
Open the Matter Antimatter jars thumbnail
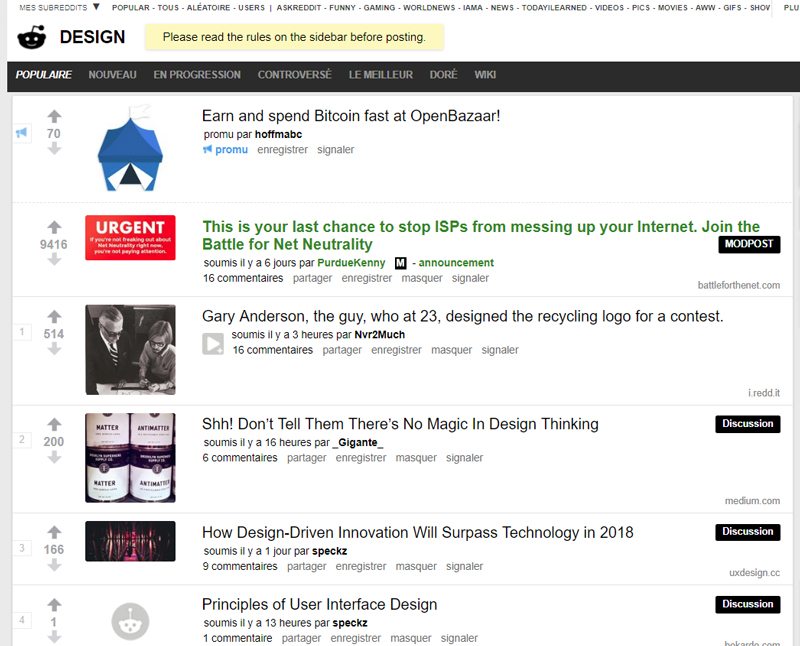(x=130, y=458)
